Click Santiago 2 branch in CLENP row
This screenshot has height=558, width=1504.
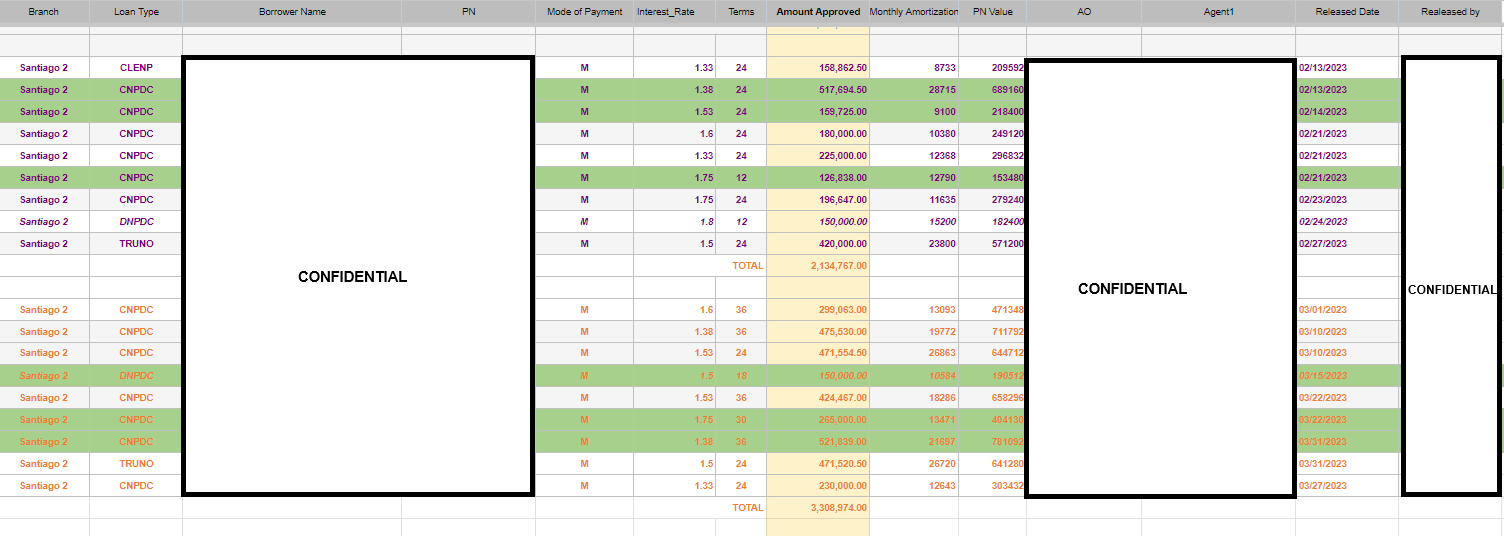[44, 68]
